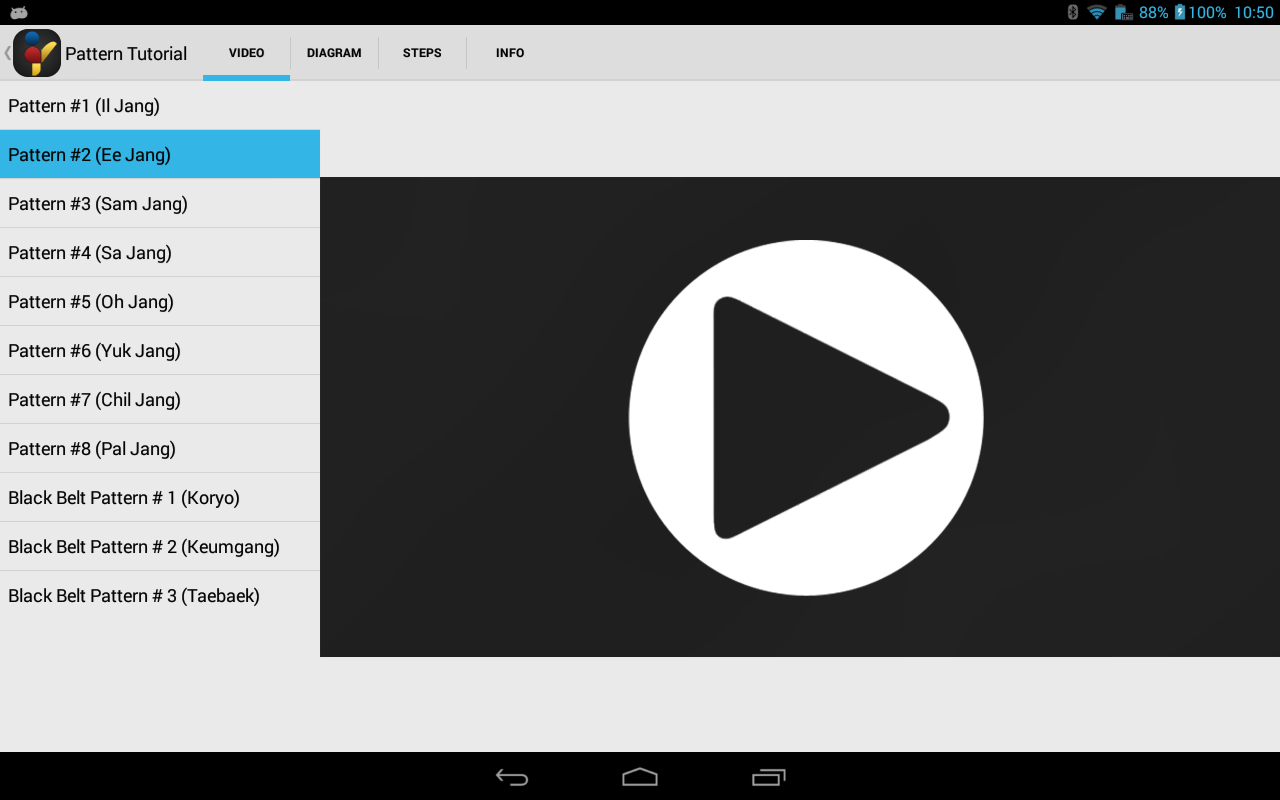Open the INFO tab
1280x800 pixels.
click(510, 53)
